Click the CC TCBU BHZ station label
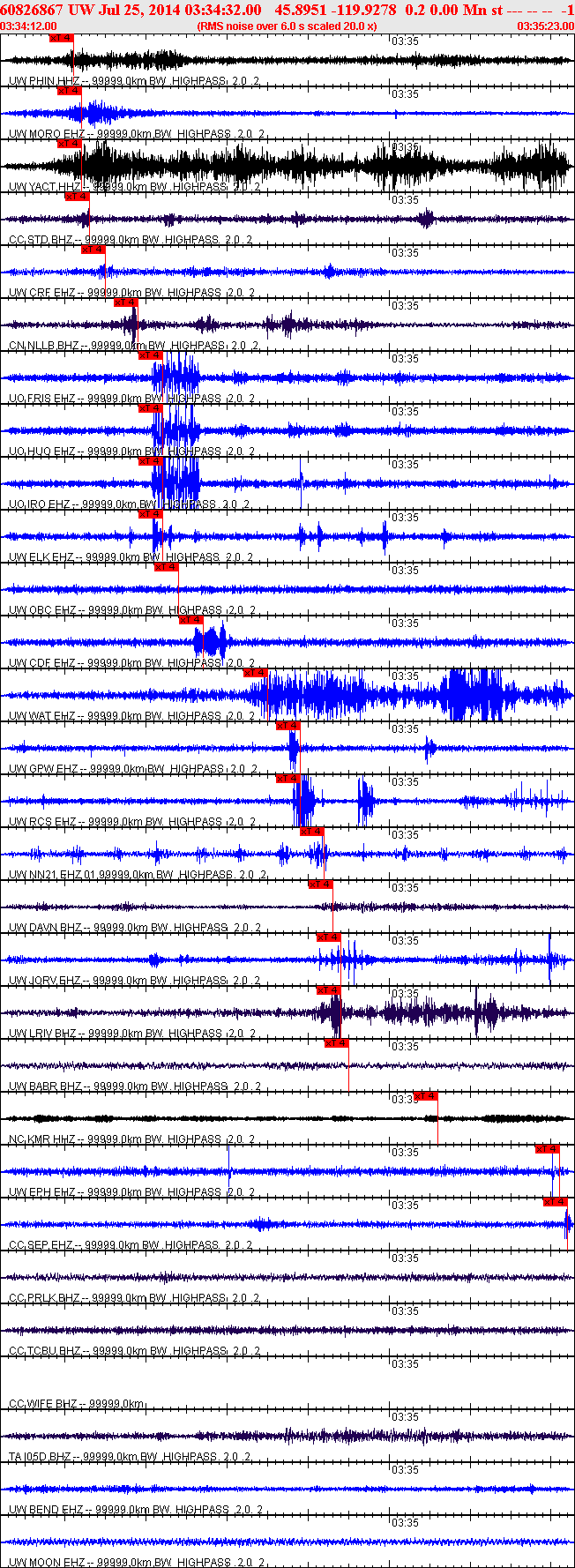 point(135,1351)
